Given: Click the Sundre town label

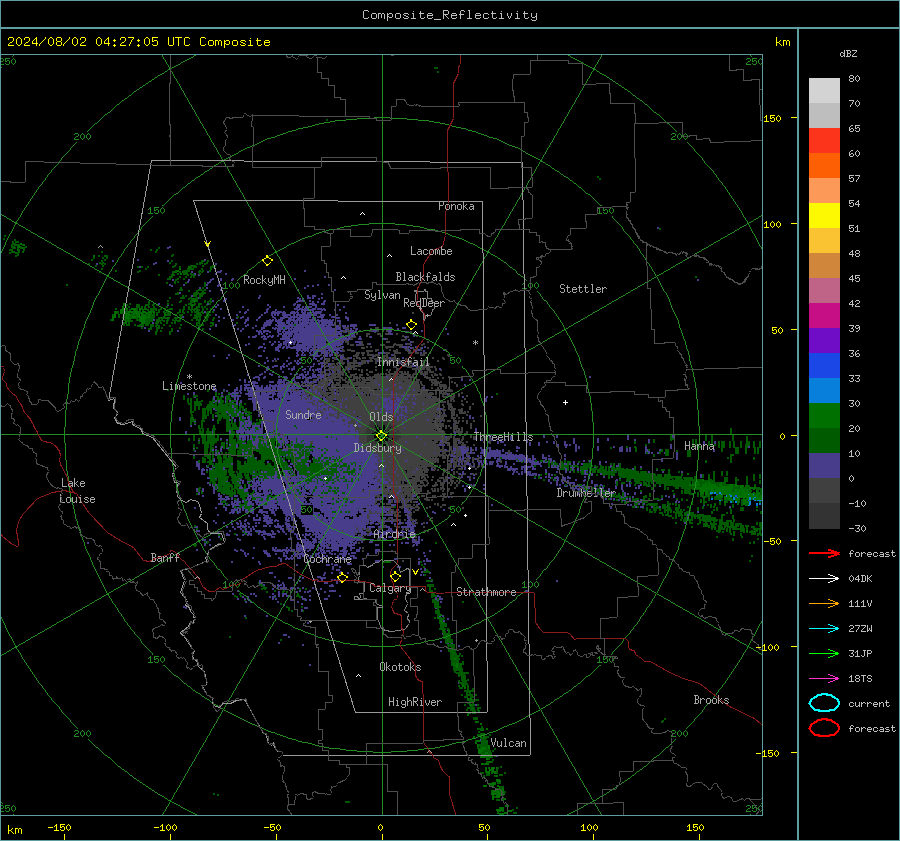Looking at the screenshot, I should (x=303, y=415).
